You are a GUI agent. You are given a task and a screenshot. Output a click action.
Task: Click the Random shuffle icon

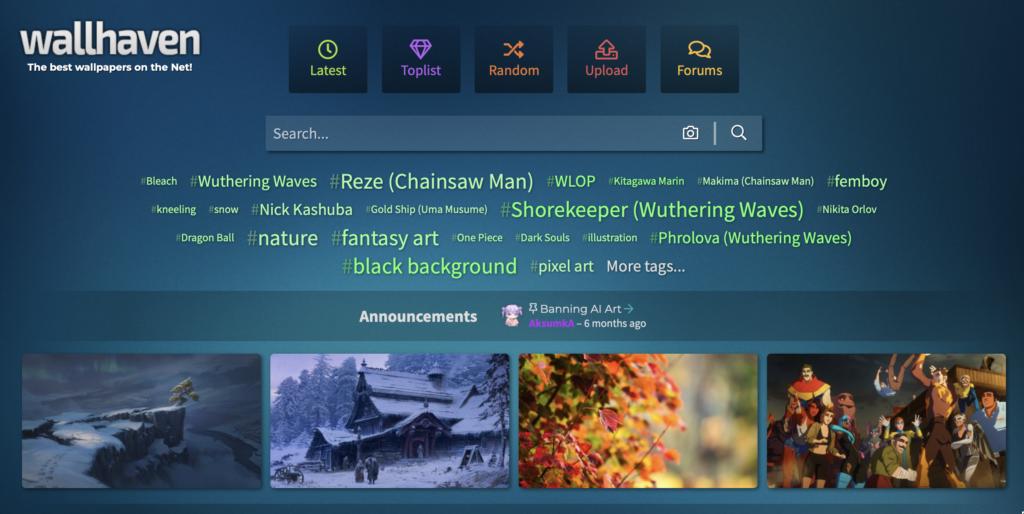513,49
